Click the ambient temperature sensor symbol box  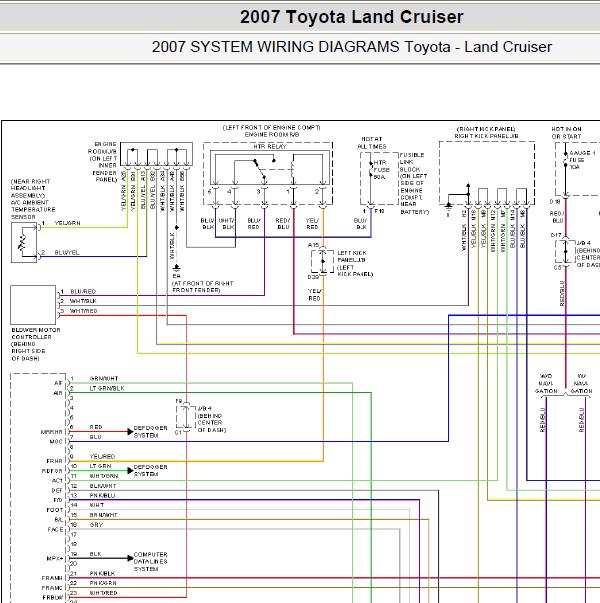[24, 242]
